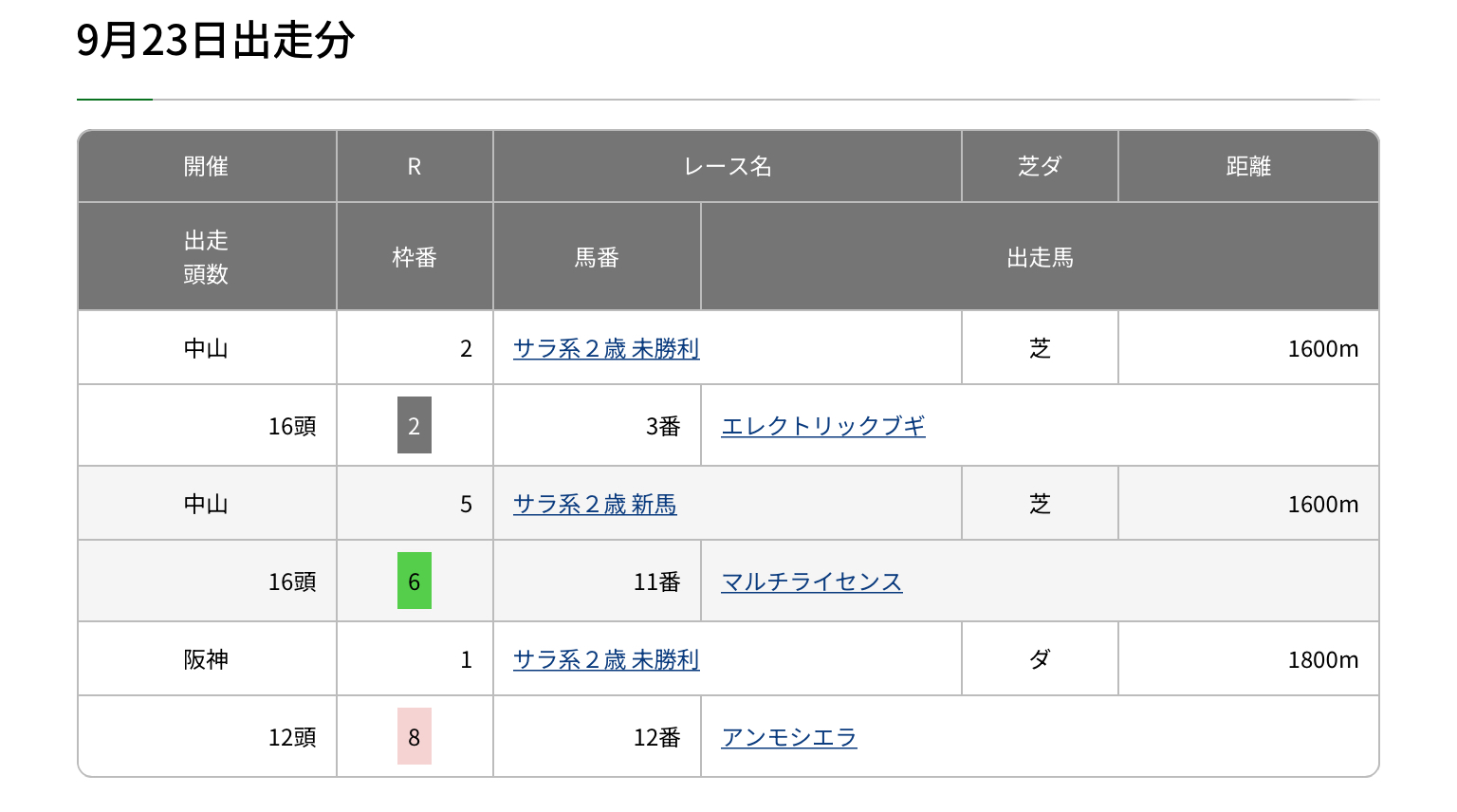1457x812 pixels.
Task: Open the アンモシエラ horse link
Action: tap(788, 738)
